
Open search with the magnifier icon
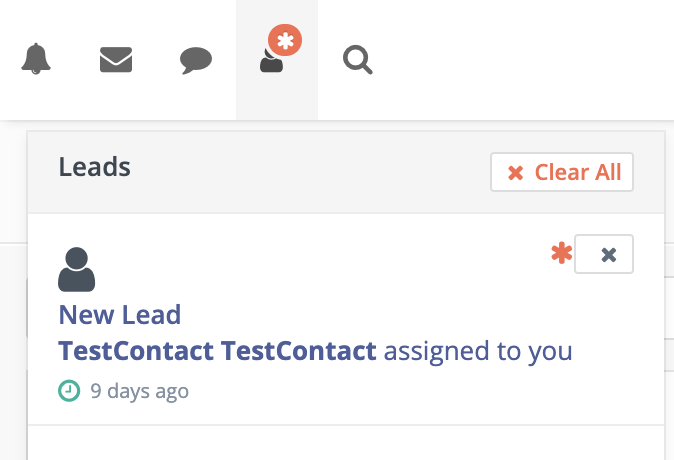point(358,60)
